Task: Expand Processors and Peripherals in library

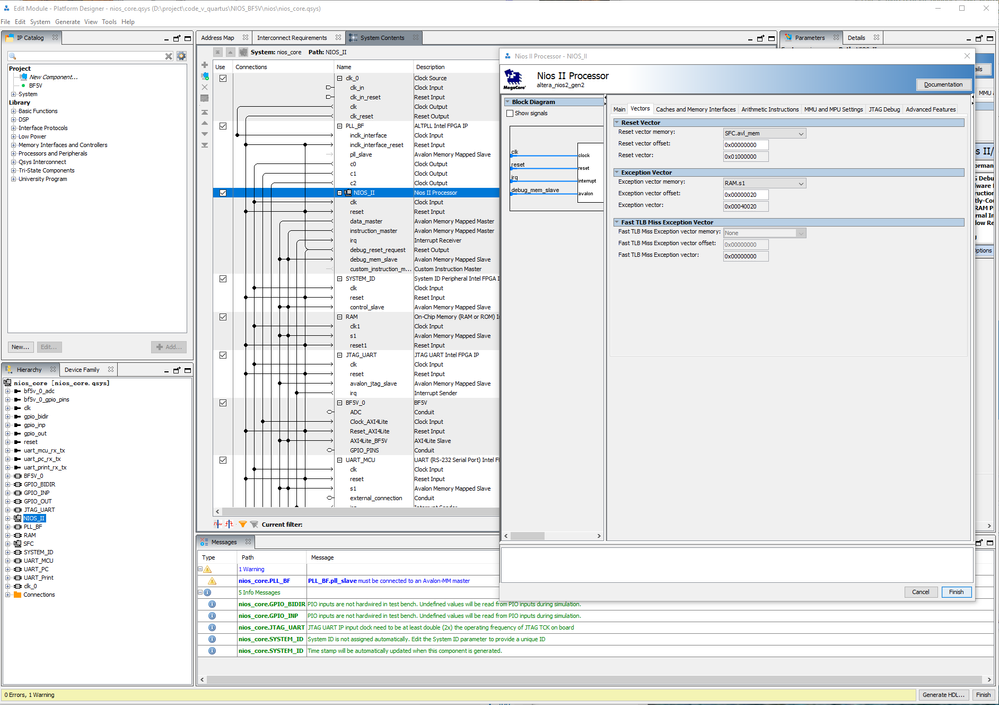Action: pos(13,153)
